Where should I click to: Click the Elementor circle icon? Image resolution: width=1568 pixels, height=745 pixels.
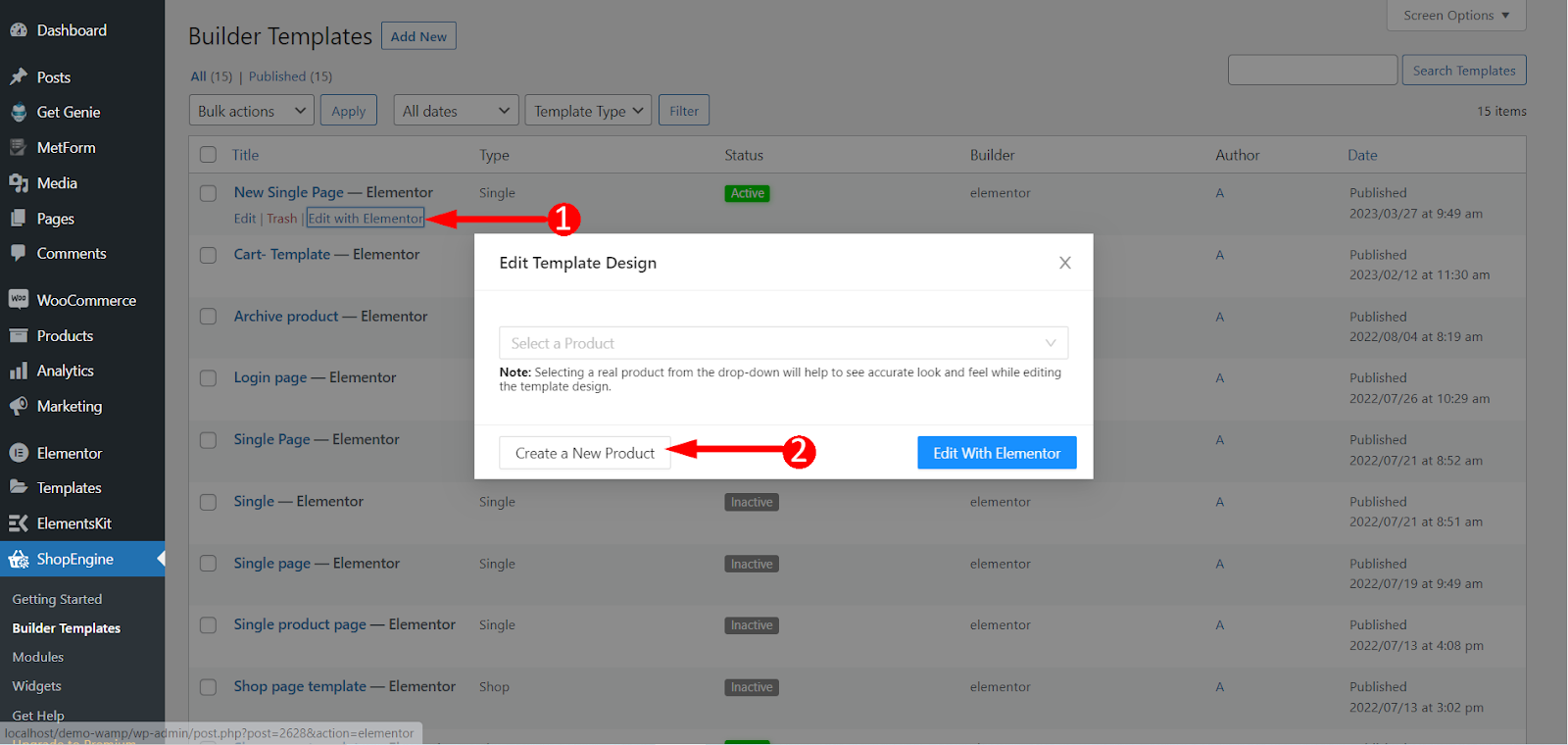tap(19, 453)
